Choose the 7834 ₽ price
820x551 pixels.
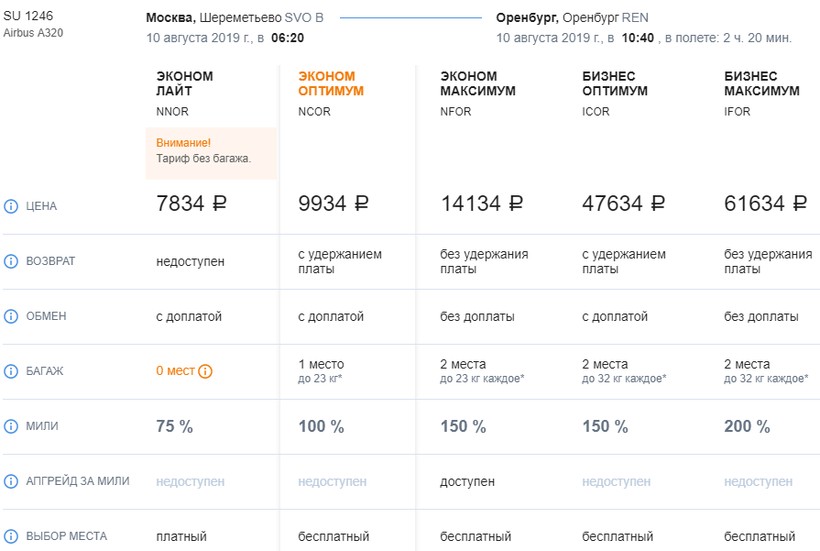(x=192, y=205)
